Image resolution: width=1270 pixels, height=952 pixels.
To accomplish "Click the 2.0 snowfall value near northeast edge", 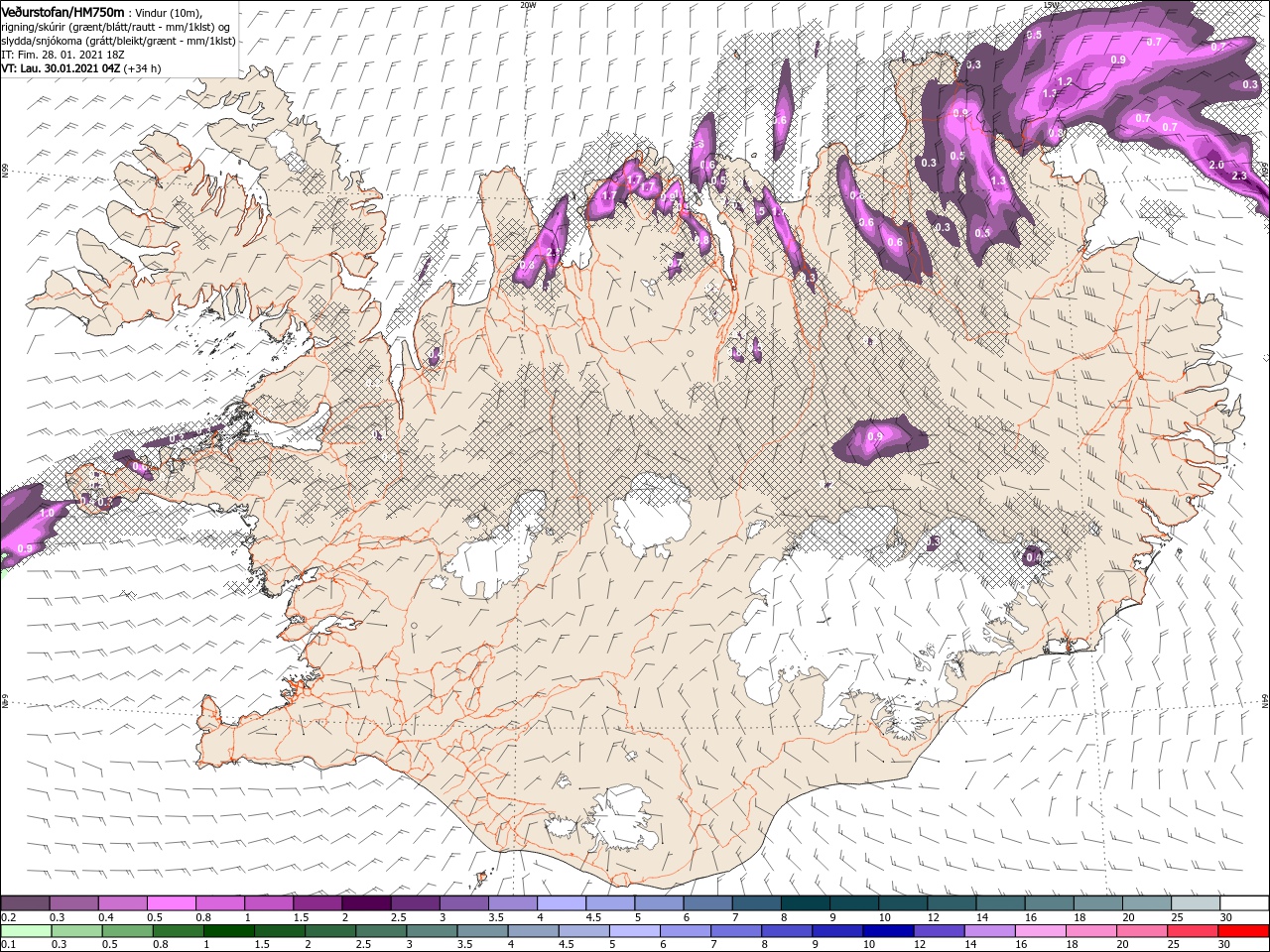I will [1216, 165].
